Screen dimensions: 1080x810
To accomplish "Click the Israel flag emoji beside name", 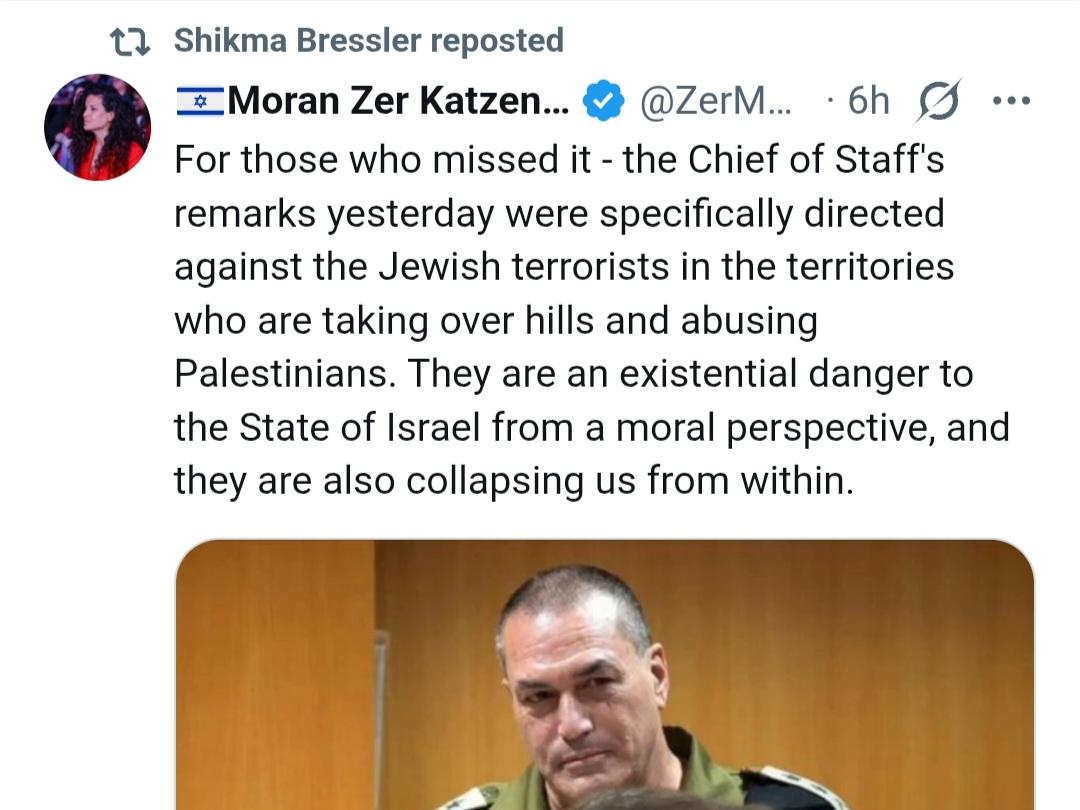I will click(x=199, y=101).
